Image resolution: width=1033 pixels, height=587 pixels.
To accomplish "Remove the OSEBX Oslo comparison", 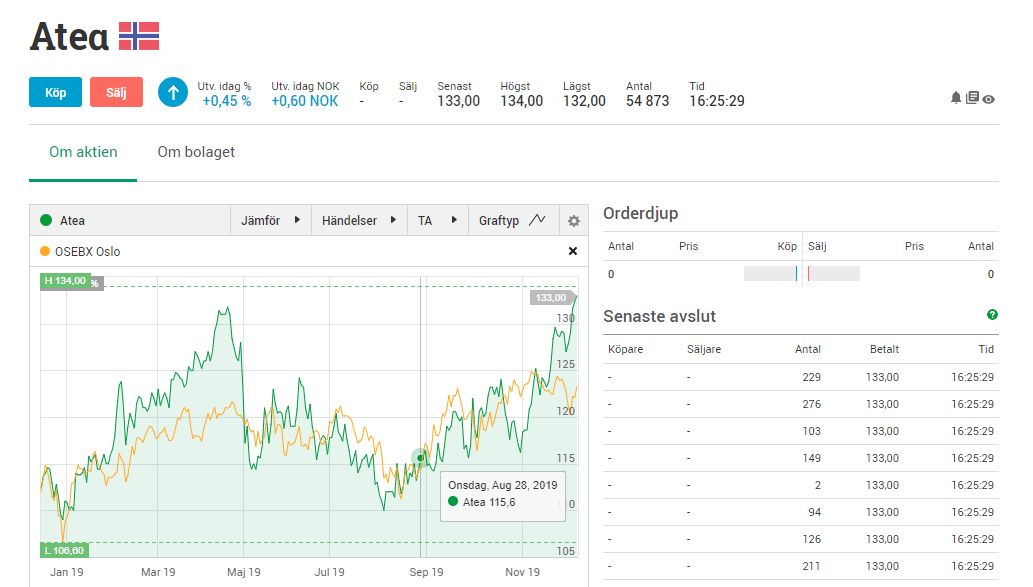I will 572,251.
